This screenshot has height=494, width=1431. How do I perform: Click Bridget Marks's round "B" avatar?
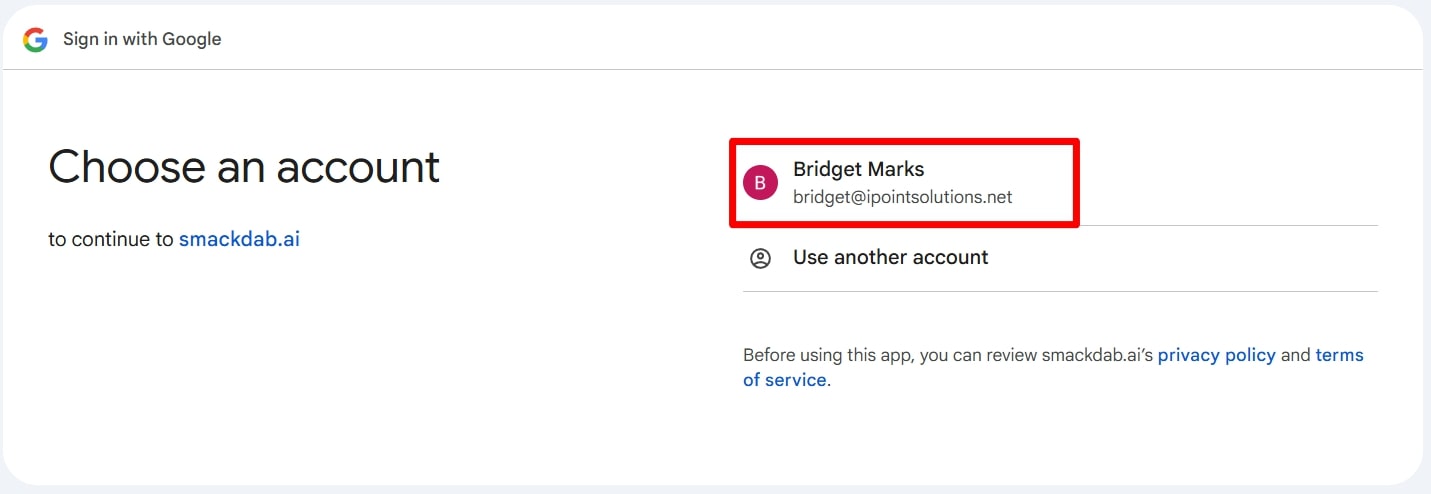pyautogui.click(x=760, y=183)
